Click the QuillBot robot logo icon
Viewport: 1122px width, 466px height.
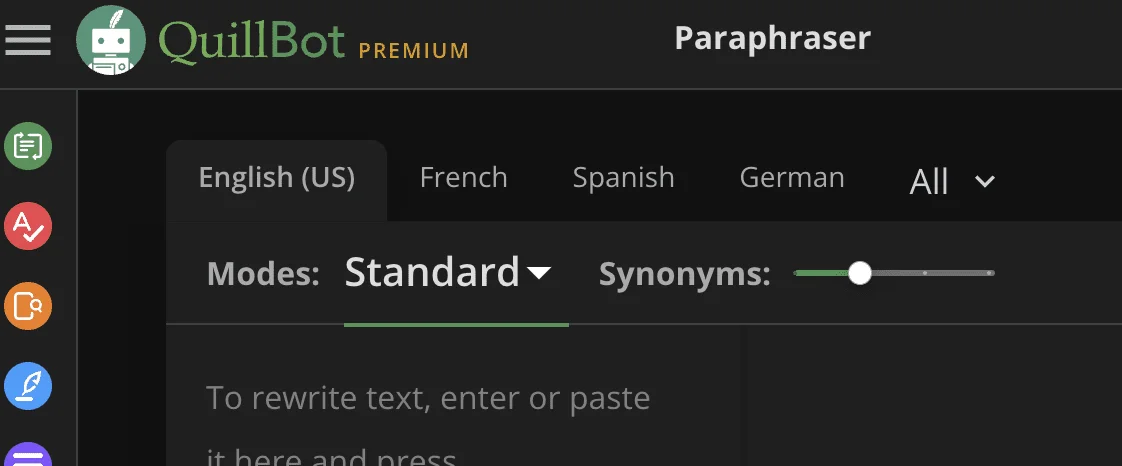coord(111,40)
